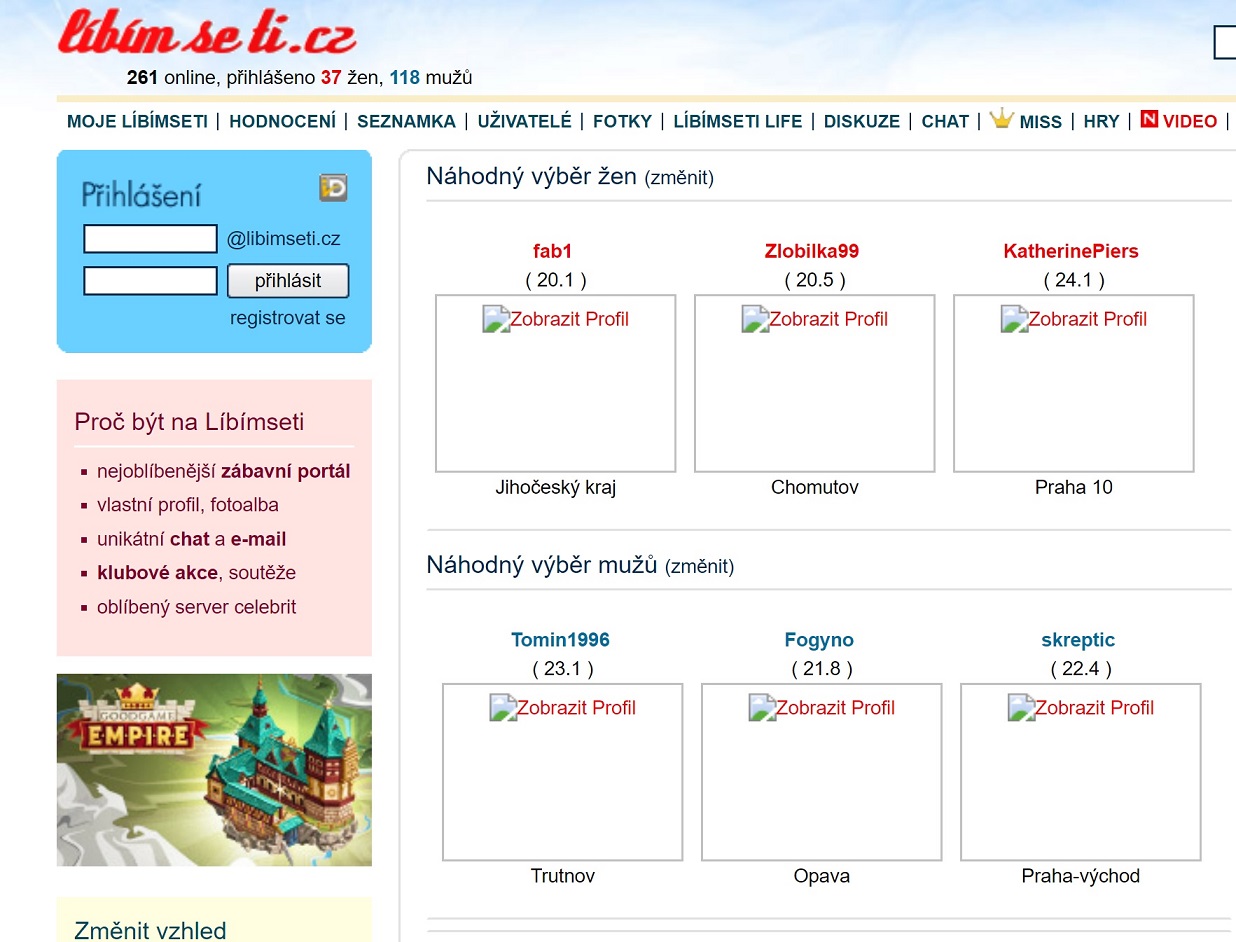Open KatherinePiers' username link
Viewport: 1236px width, 942px height.
pos(1071,251)
